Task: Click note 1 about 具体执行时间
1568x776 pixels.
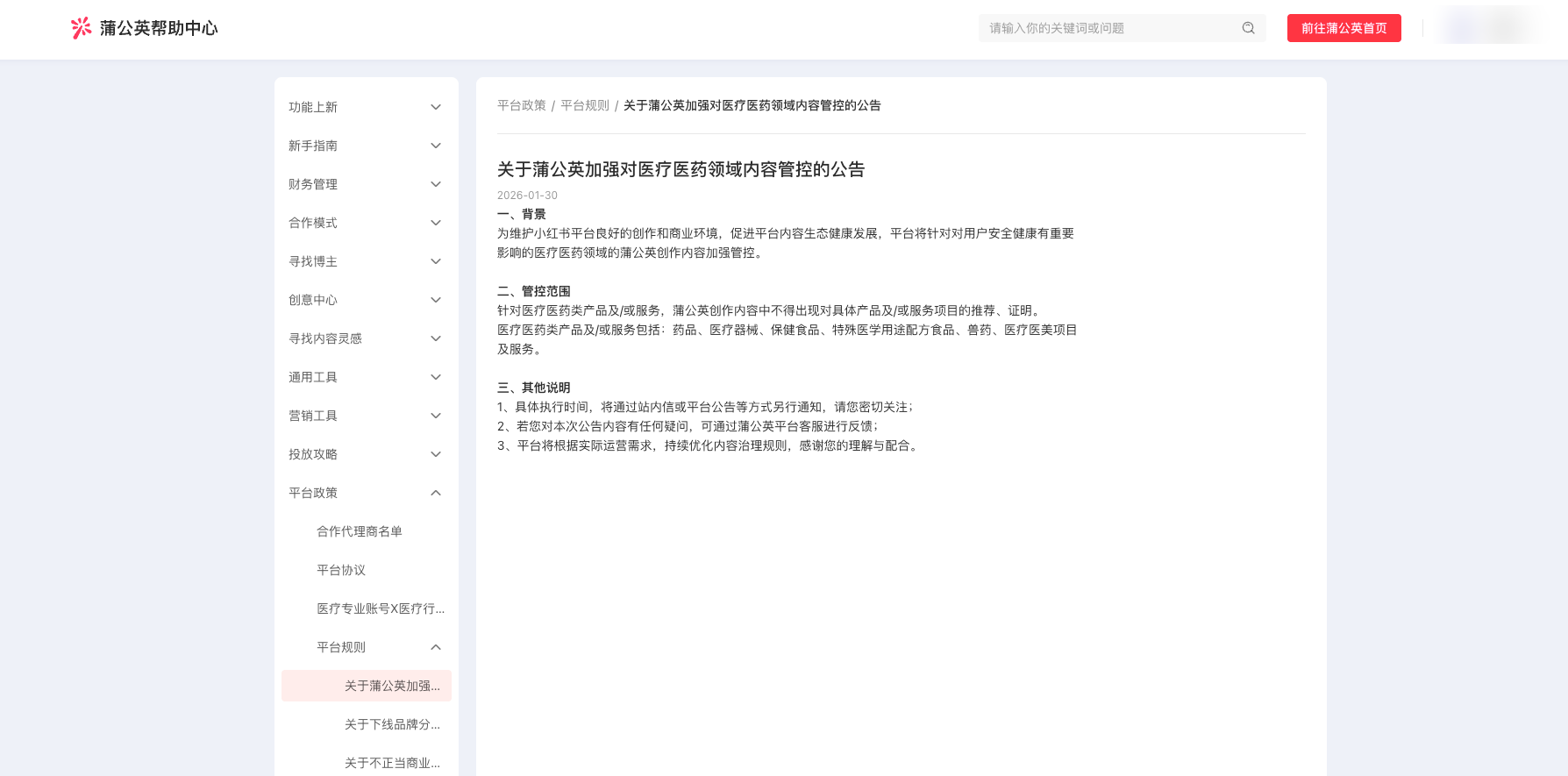Action: 706,407
